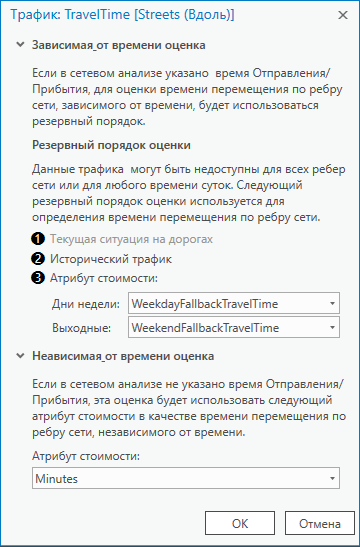Click the Независимая_от времени оценка heading text
This screenshot has height=547, width=360.
[x=123, y=356]
